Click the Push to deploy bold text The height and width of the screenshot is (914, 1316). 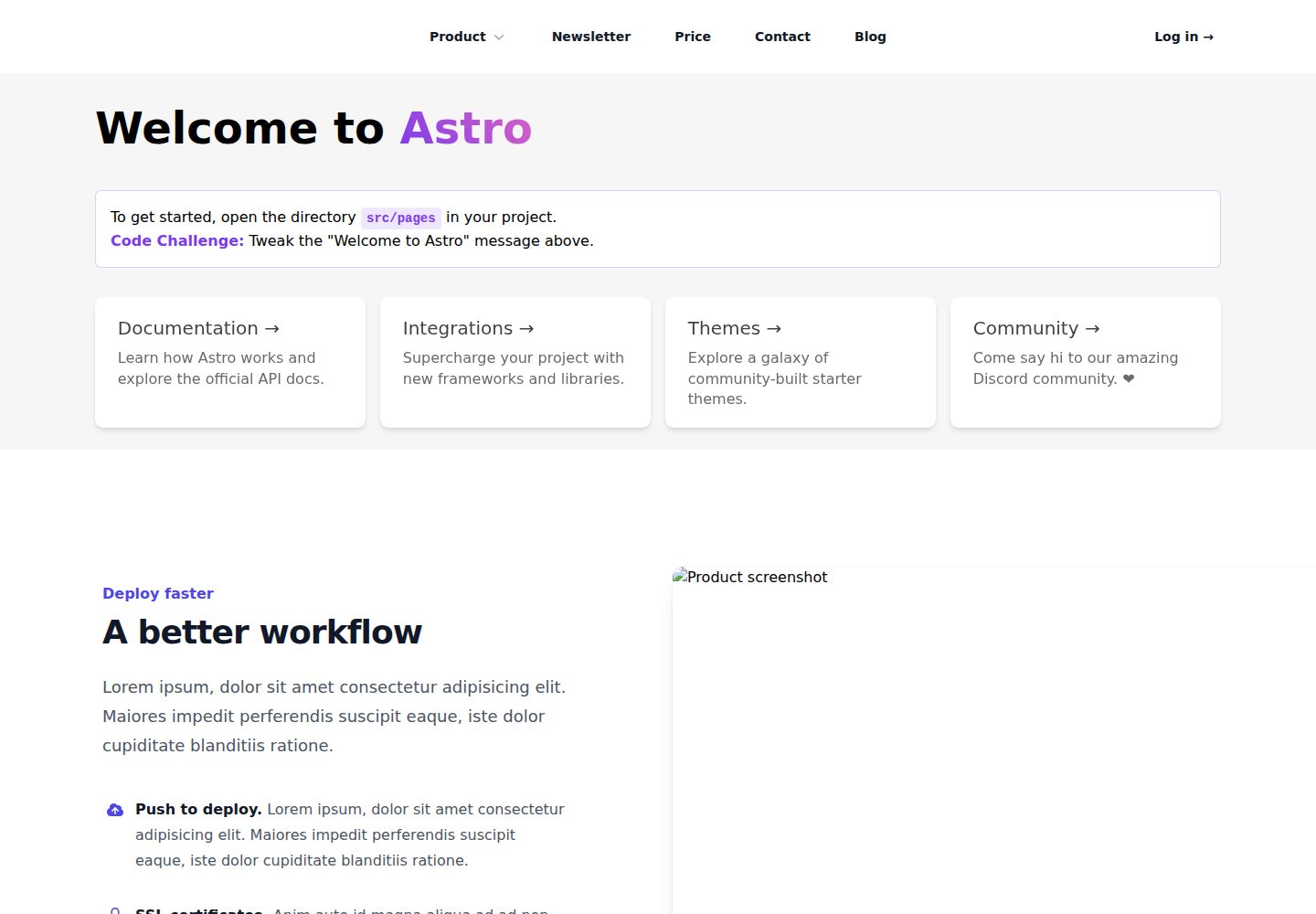point(198,809)
